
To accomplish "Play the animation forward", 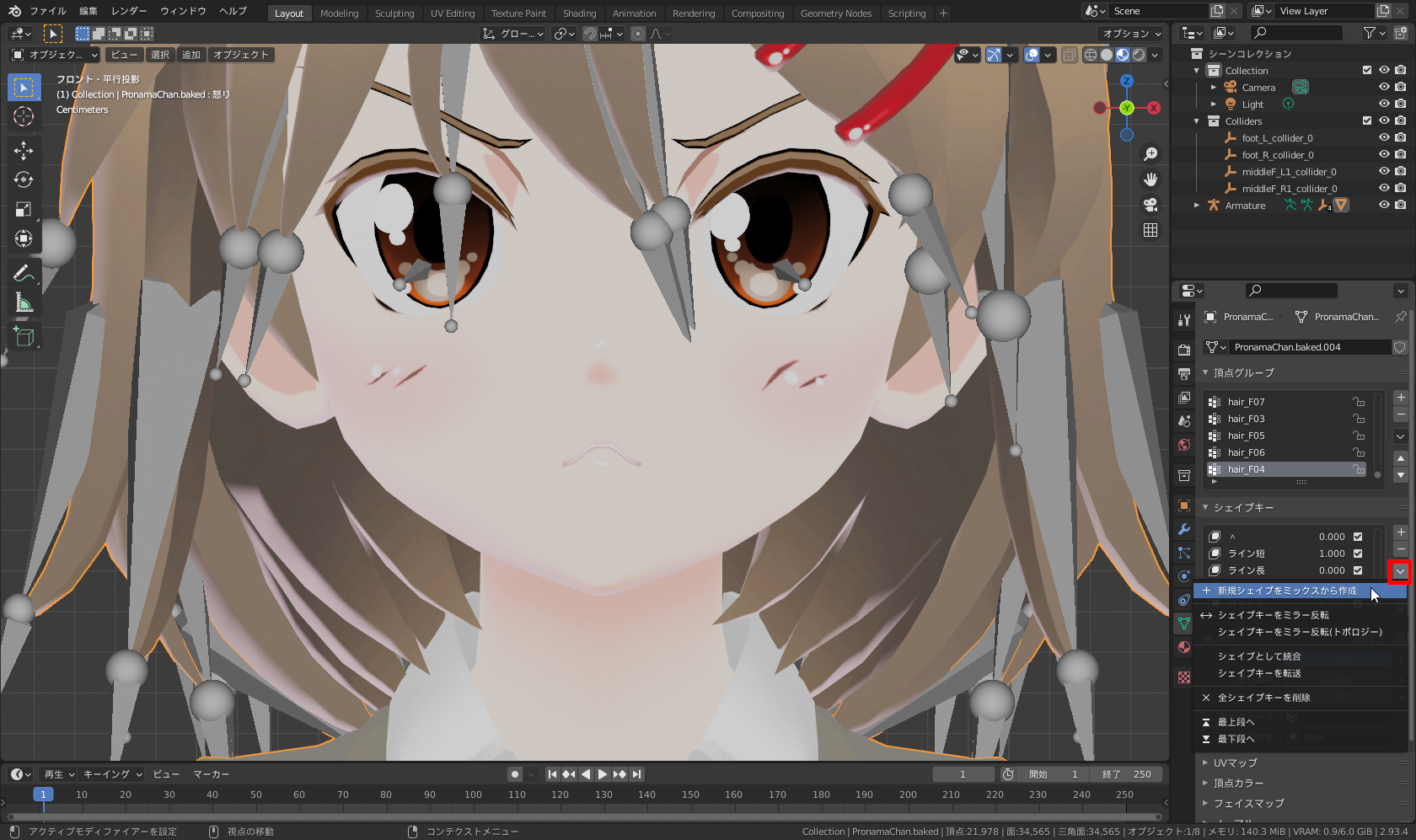I will click(x=603, y=774).
